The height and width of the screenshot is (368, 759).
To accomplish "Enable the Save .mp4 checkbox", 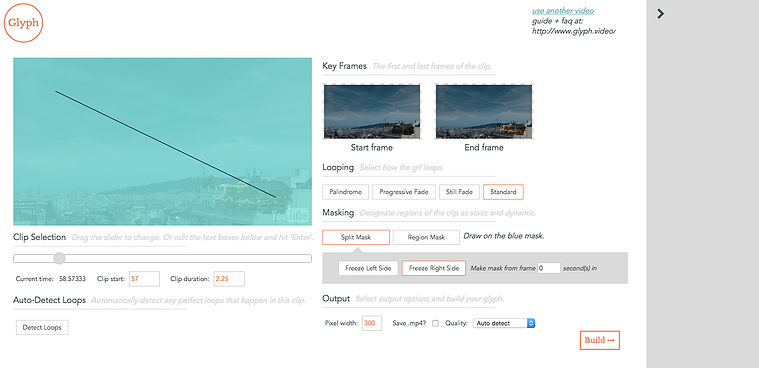I will pos(435,323).
